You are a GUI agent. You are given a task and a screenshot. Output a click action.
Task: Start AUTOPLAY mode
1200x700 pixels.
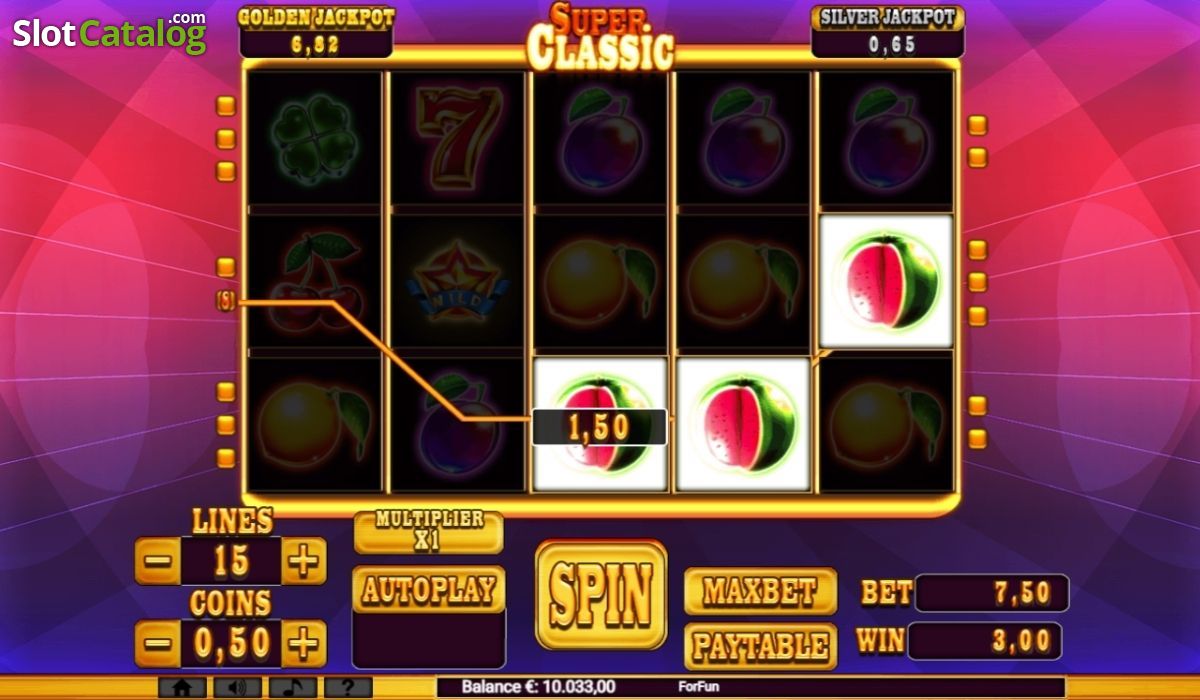429,589
